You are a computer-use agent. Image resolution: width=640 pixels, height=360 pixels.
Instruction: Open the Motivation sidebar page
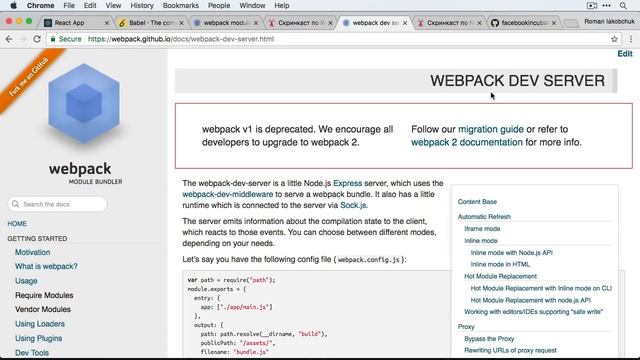tap(33, 252)
